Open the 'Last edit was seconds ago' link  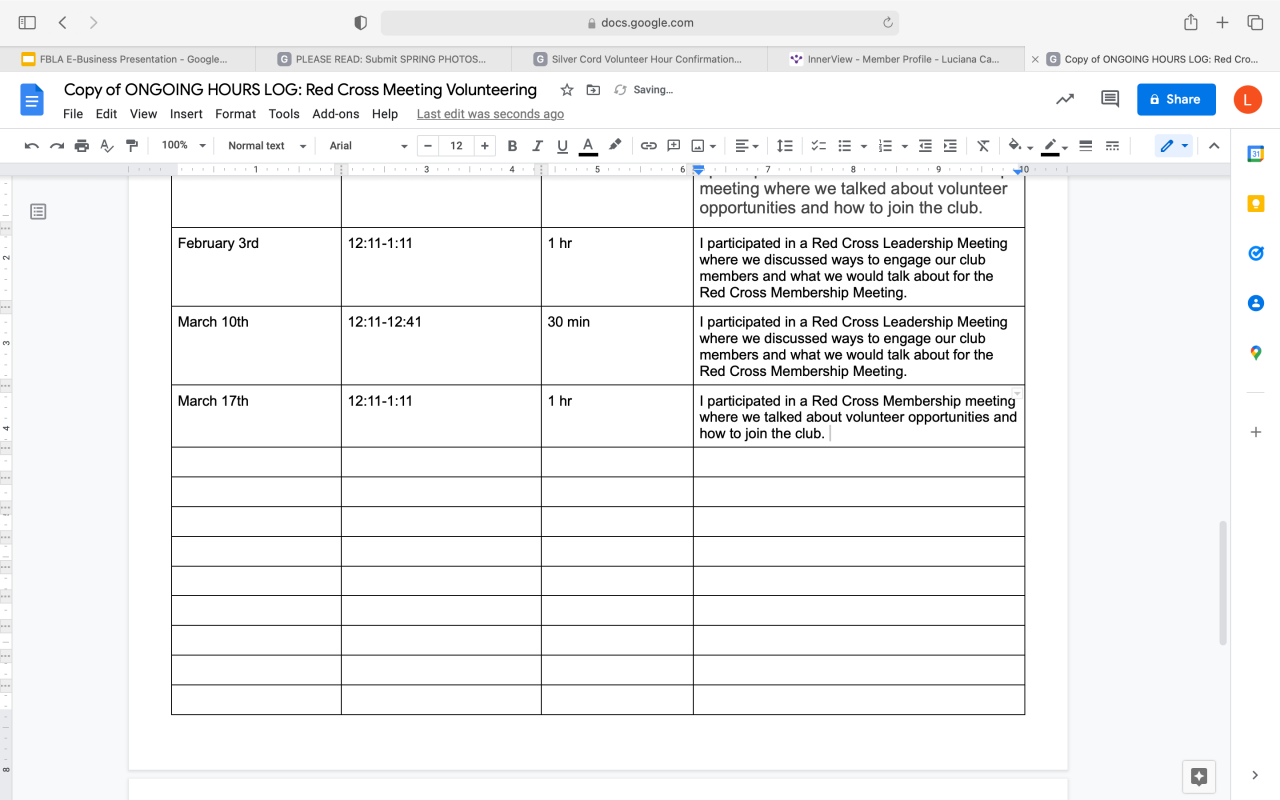point(490,114)
